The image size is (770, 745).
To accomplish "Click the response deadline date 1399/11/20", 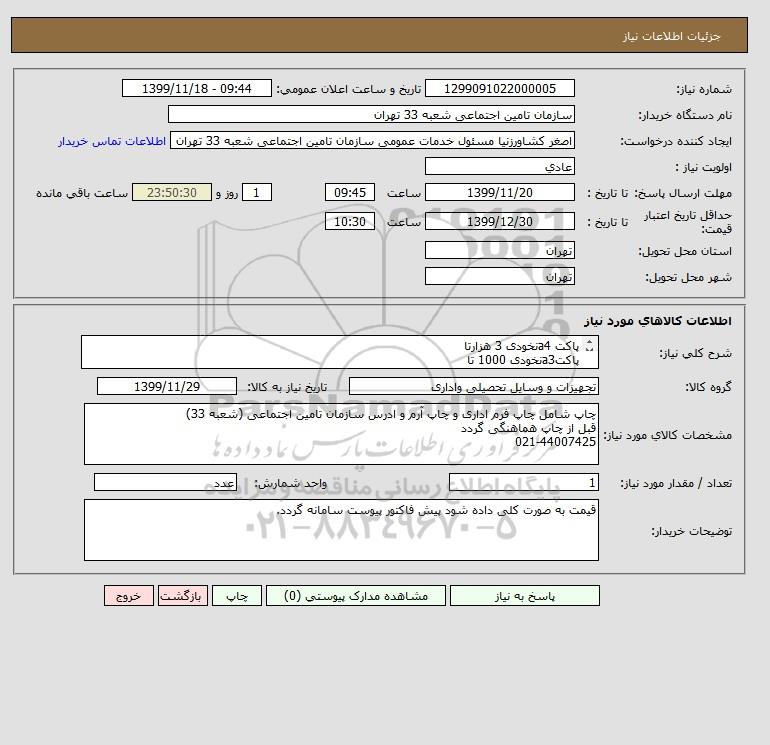I will (499, 193).
